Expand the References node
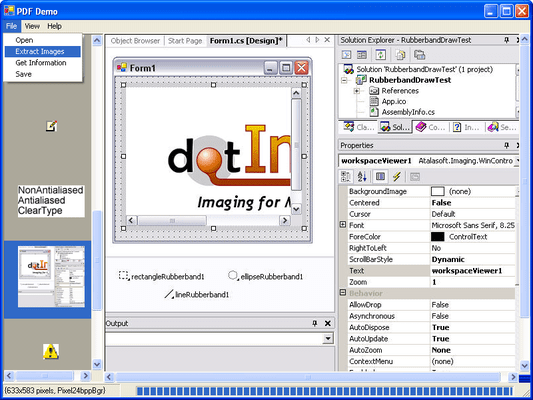Screen dimensions: 533x400 point(357,91)
